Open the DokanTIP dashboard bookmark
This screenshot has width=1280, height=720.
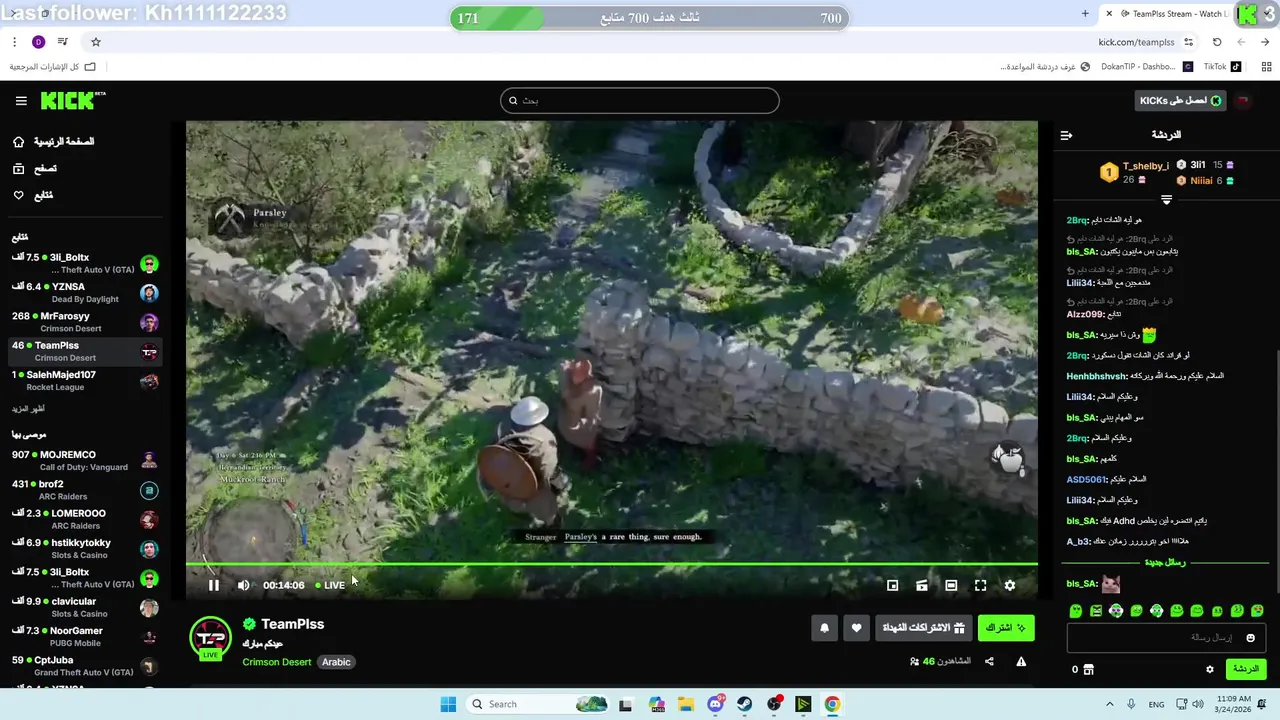coord(1146,67)
